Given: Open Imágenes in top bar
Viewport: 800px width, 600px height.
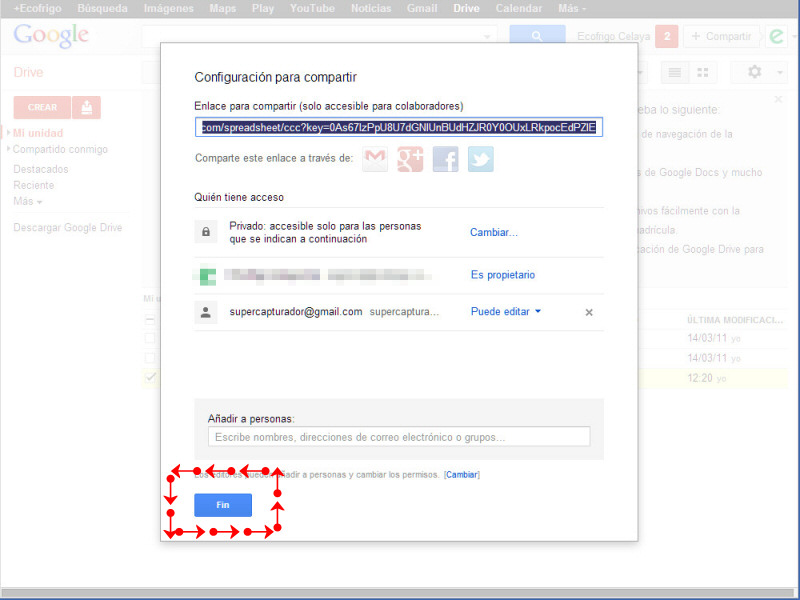Looking at the screenshot, I should (168, 9).
